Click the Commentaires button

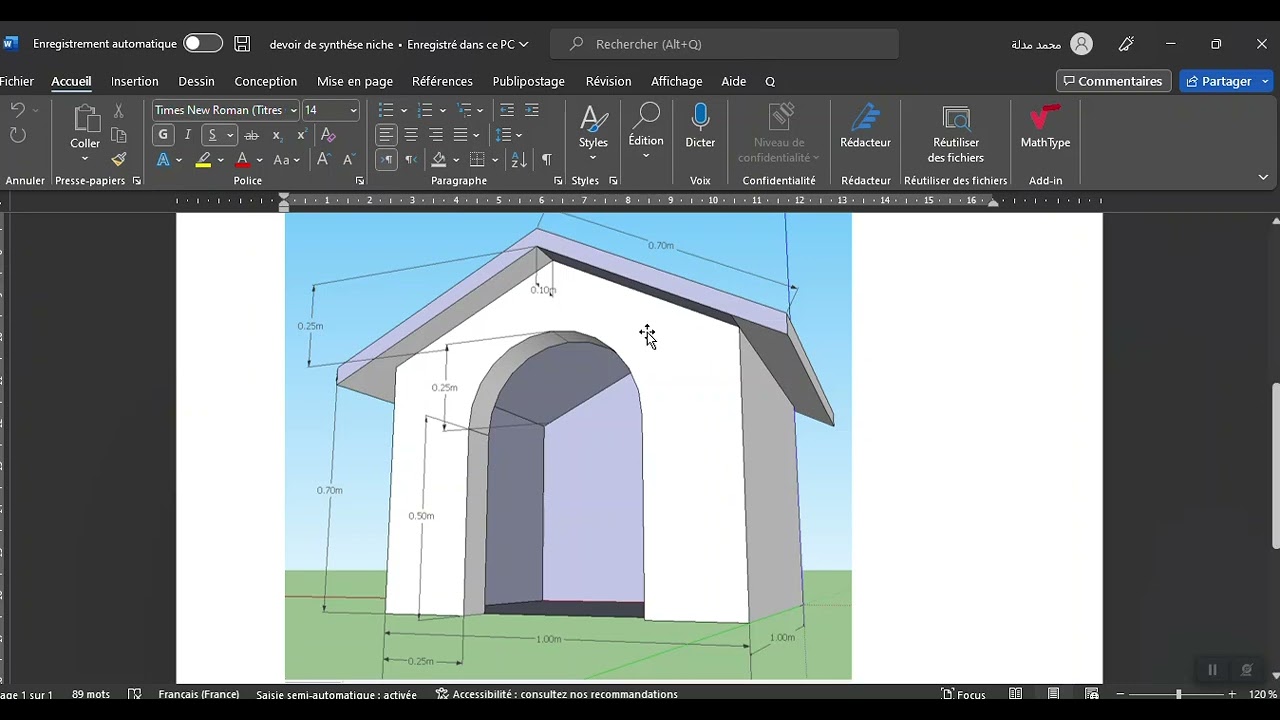[1113, 81]
